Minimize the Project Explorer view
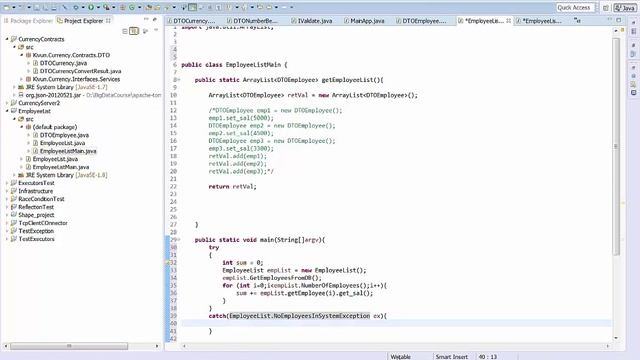The height and width of the screenshot is (360, 640). tap(146, 19)
